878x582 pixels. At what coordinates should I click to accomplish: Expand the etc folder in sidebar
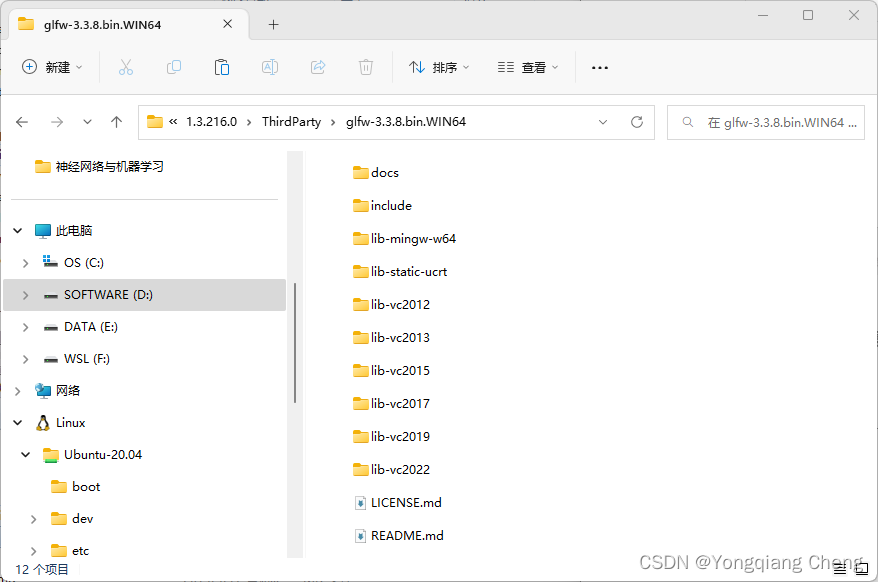click(x=34, y=551)
